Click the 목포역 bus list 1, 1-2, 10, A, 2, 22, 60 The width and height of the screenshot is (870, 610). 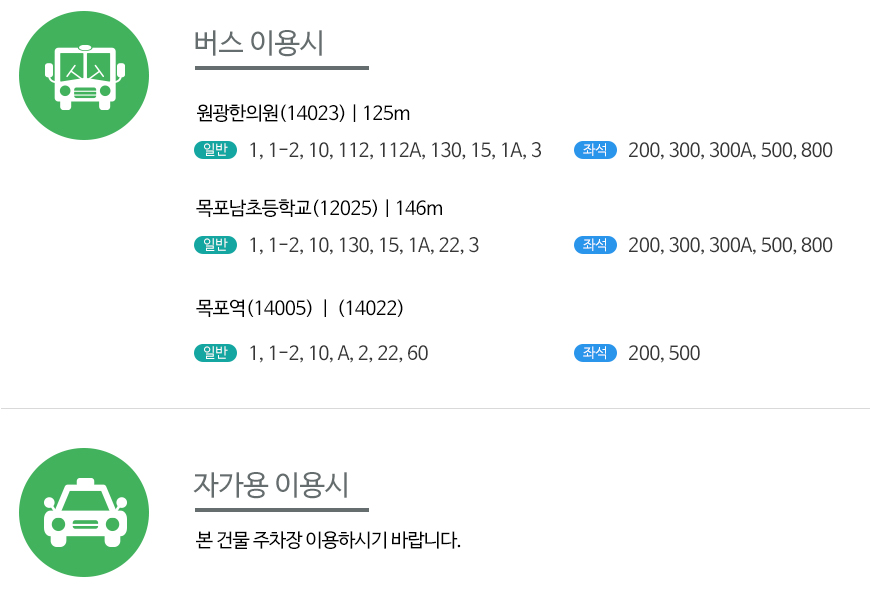338,354
